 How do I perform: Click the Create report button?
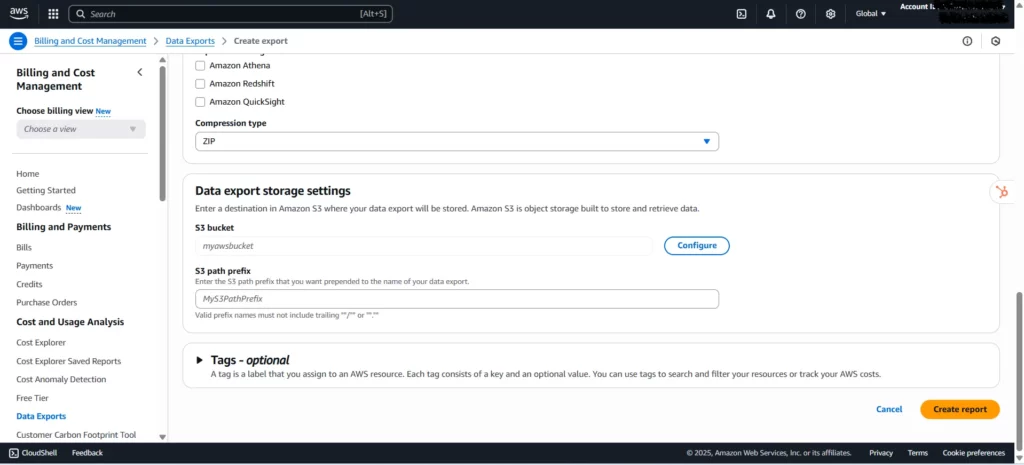coord(959,409)
